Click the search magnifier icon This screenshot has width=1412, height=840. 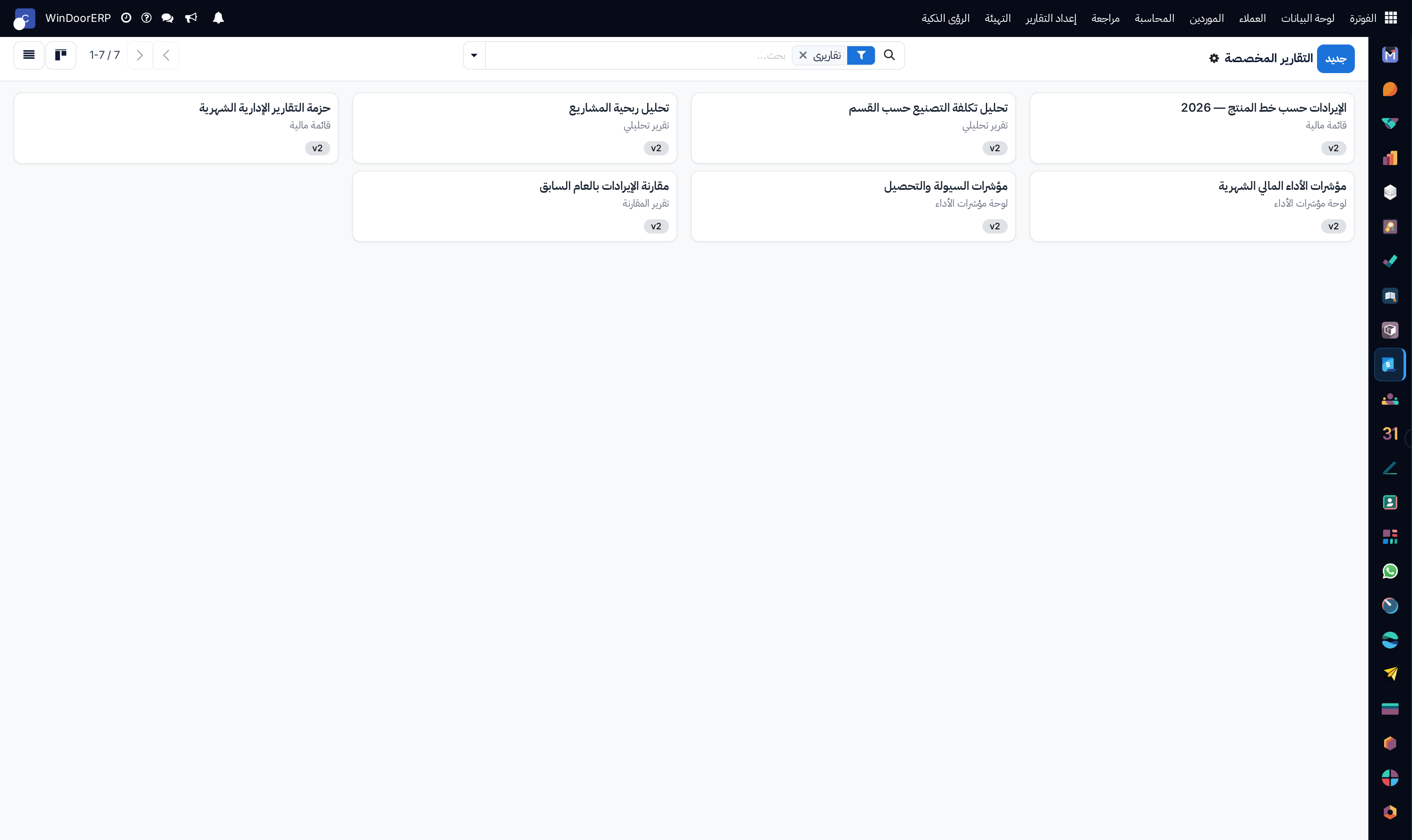coord(889,55)
